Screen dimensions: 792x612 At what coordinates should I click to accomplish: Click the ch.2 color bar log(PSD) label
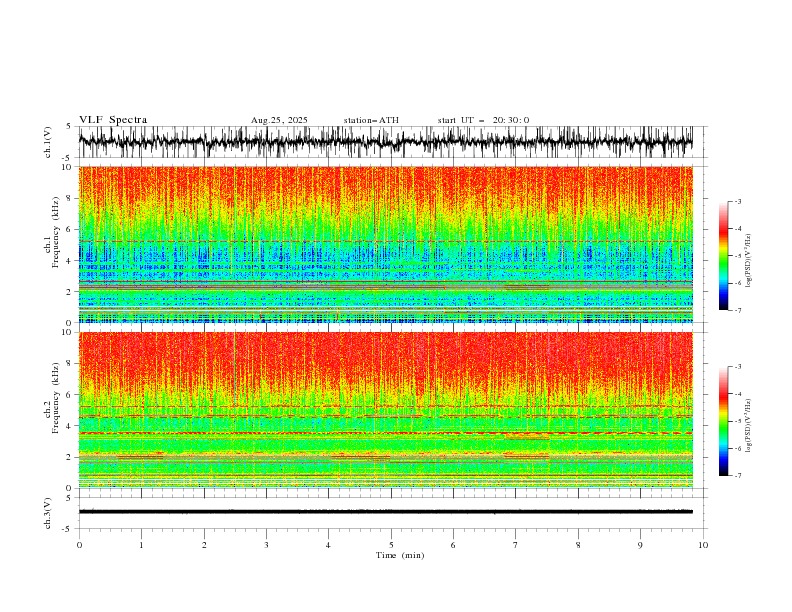point(749,426)
